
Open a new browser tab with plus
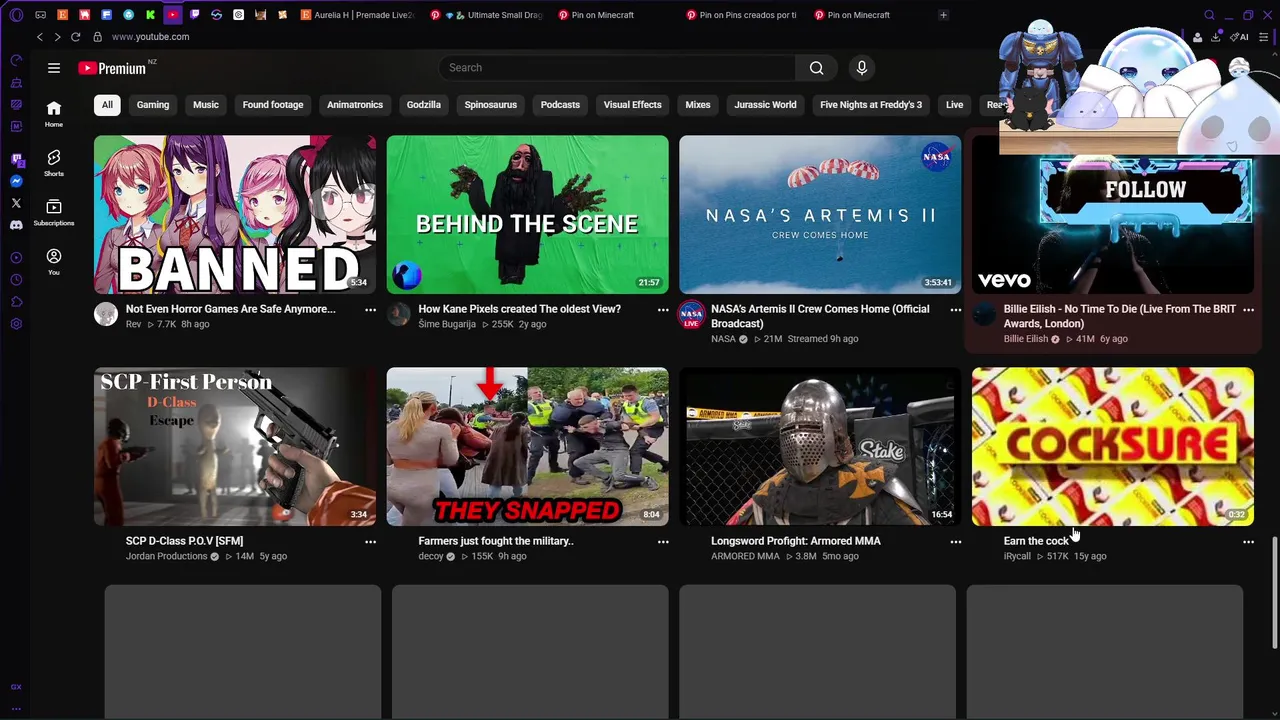coord(943,15)
